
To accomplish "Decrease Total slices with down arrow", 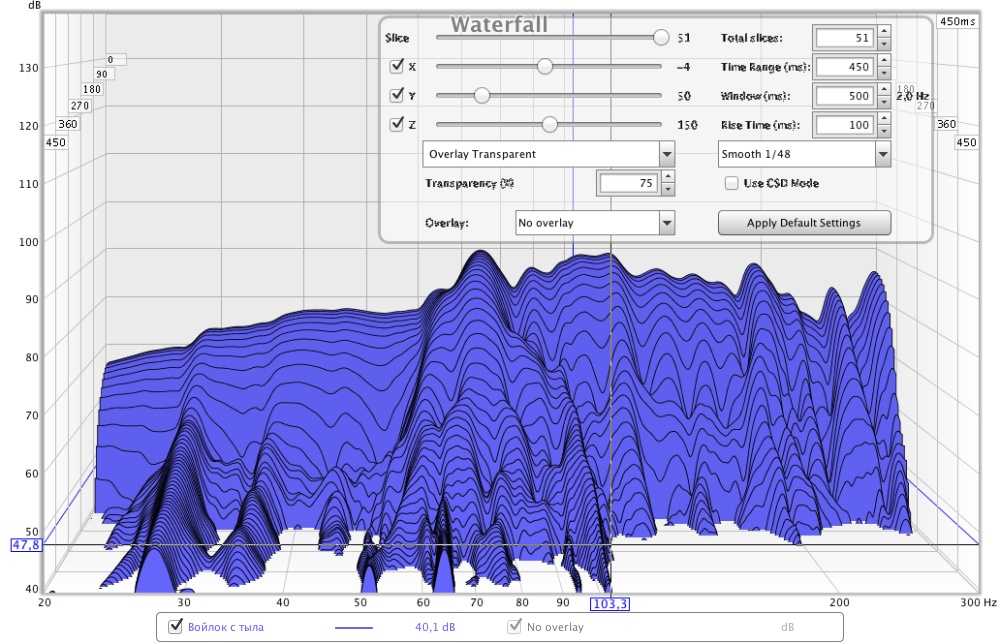I will point(884,44).
